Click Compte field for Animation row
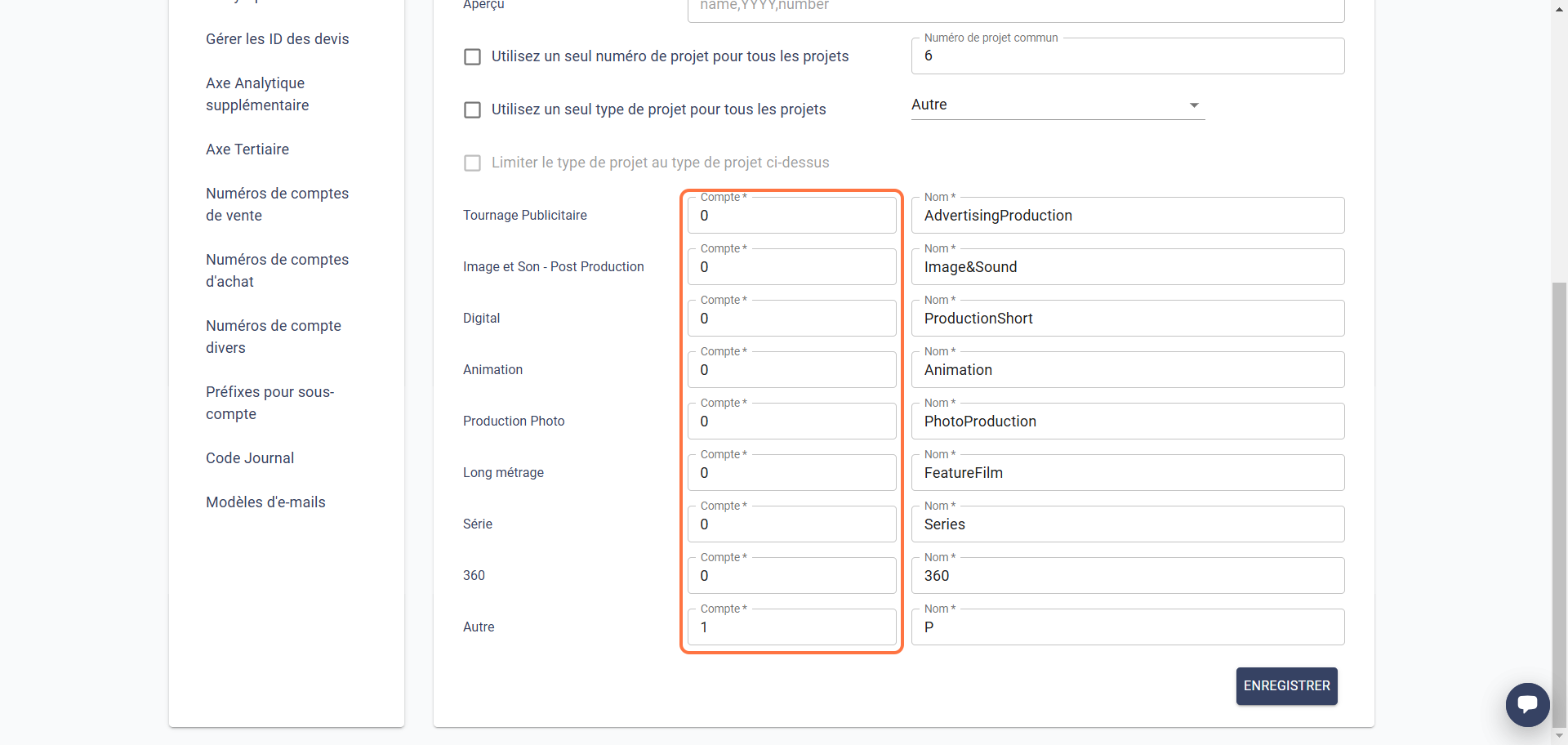This screenshot has height=745, width=1568. [791, 370]
